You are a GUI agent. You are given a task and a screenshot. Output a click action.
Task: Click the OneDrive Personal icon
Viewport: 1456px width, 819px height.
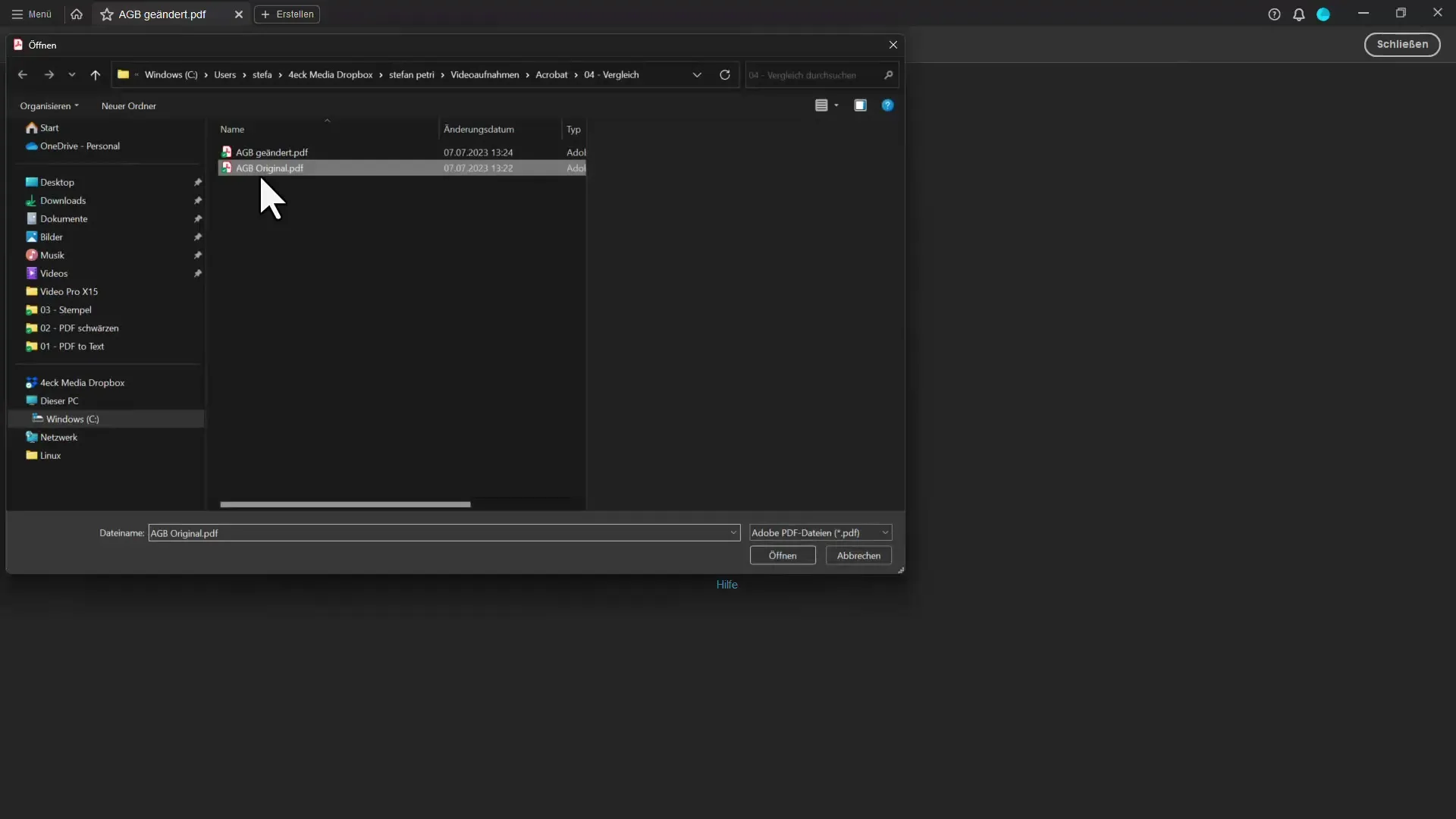tap(32, 145)
